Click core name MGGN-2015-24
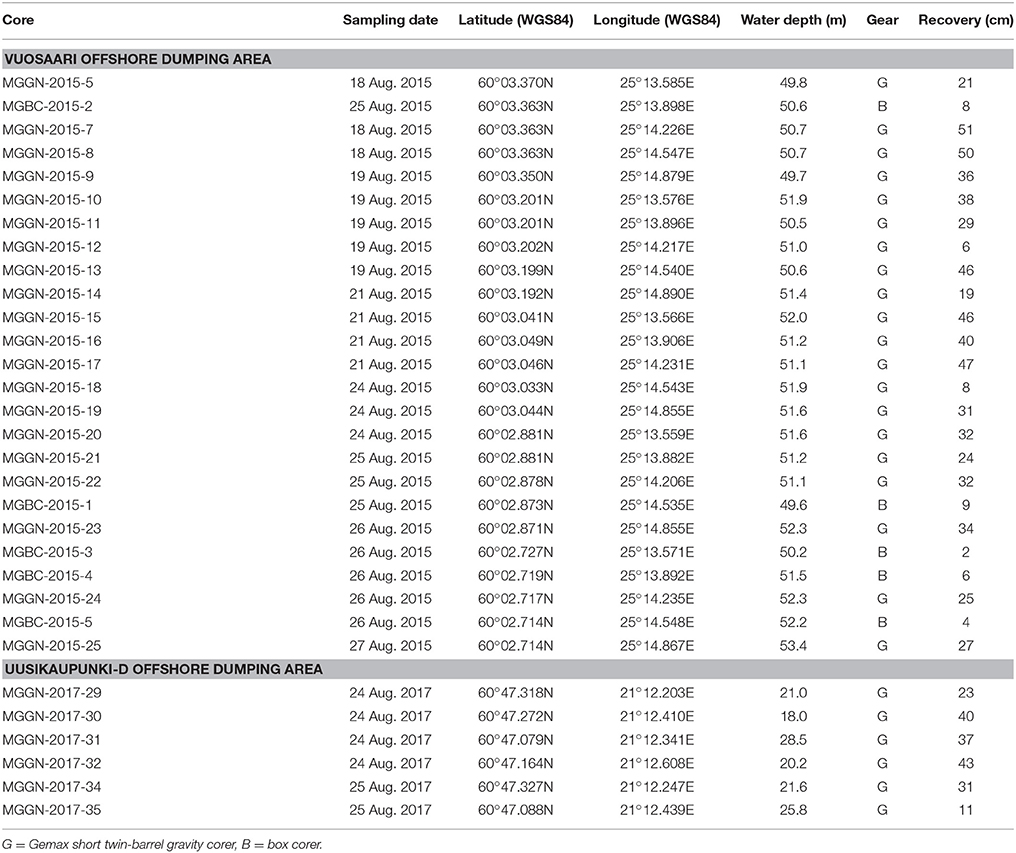1016x853 pixels. click(52, 599)
